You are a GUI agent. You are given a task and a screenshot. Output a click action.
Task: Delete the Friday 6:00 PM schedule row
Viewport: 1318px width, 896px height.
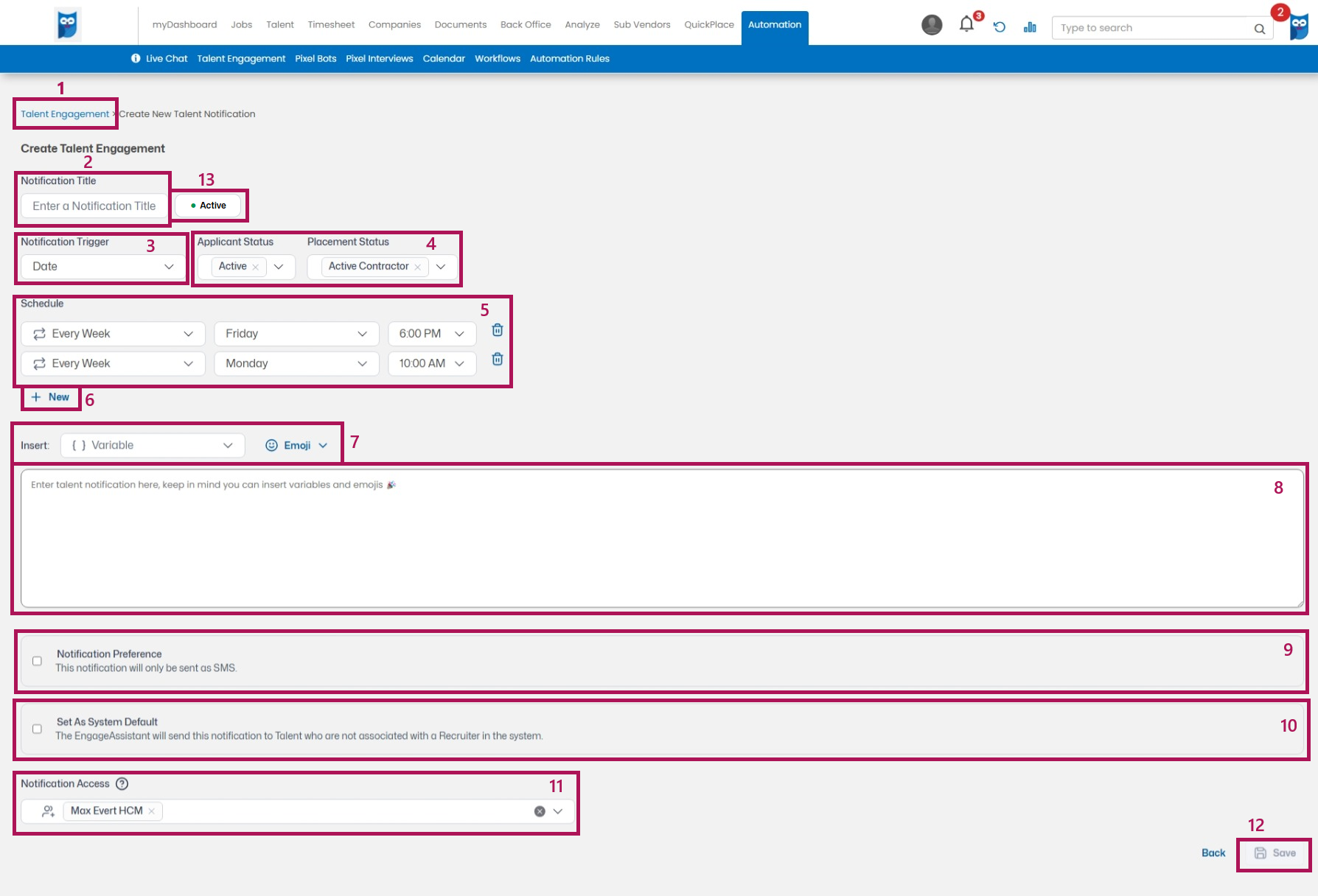[x=498, y=330]
